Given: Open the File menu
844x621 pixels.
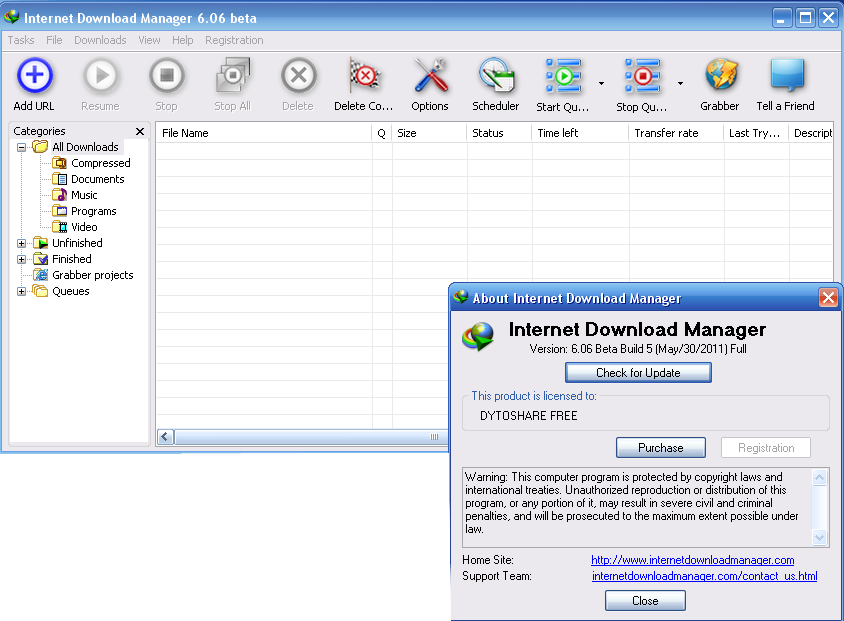Looking at the screenshot, I should [54, 40].
